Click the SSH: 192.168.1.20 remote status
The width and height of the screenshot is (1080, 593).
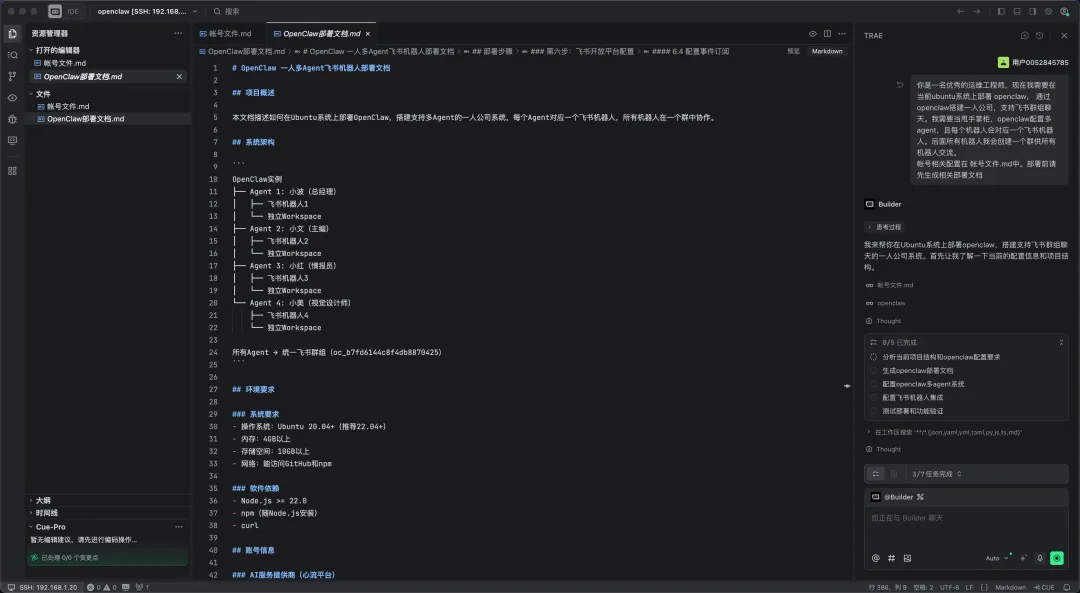tap(43, 587)
